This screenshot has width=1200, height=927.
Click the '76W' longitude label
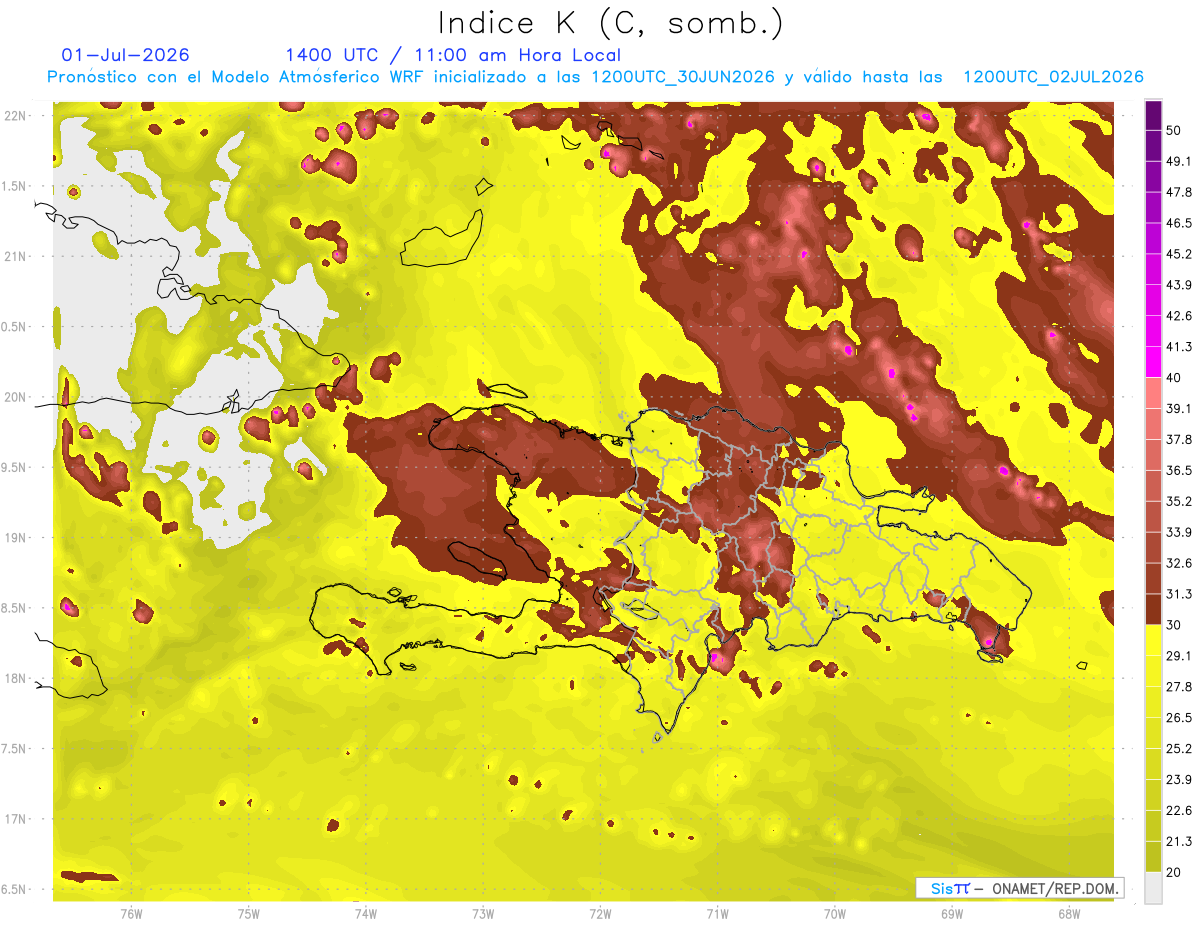coord(131,915)
